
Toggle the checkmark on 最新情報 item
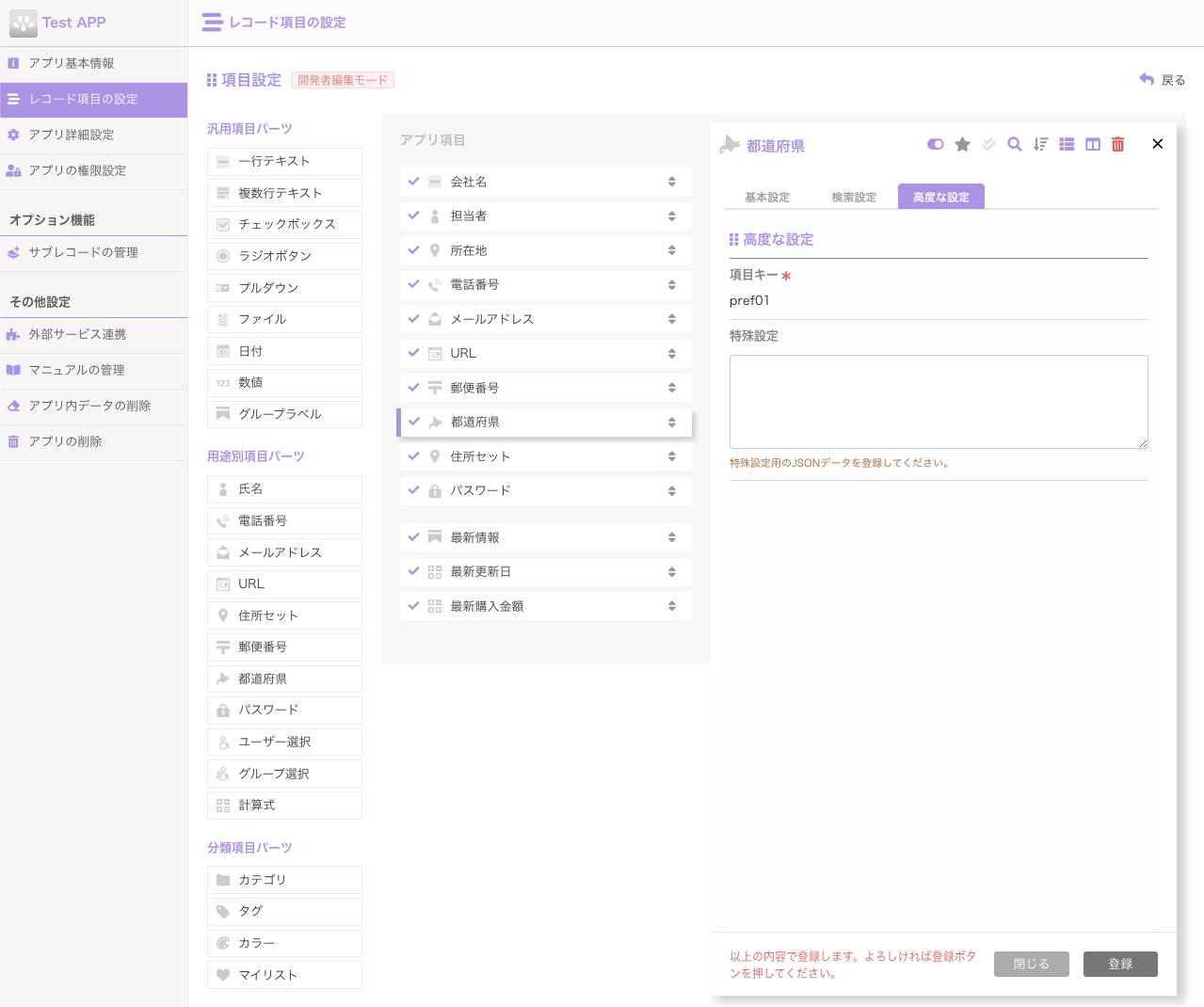point(413,536)
